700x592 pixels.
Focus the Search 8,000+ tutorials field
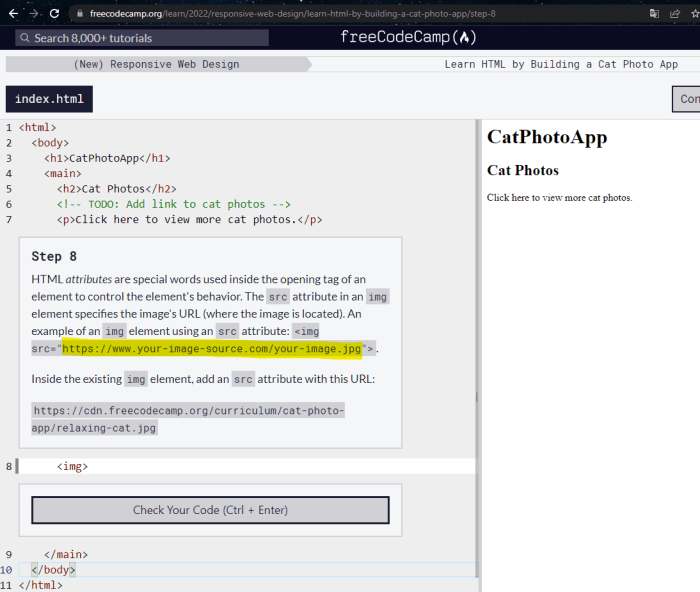point(142,38)
